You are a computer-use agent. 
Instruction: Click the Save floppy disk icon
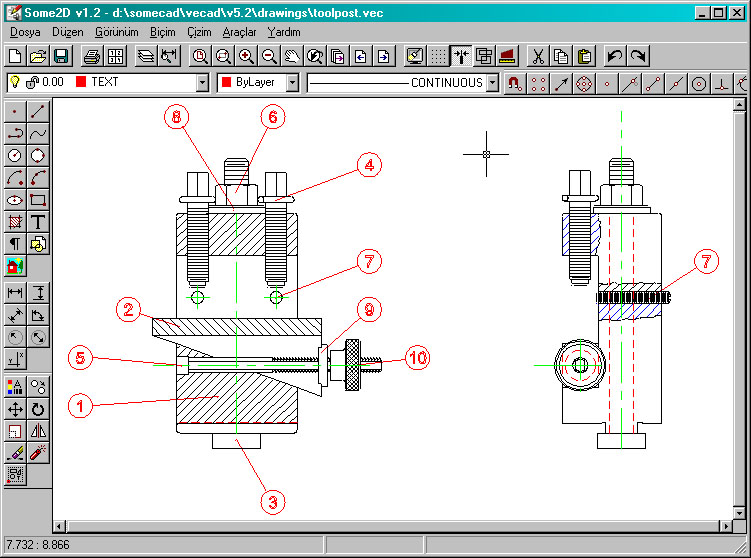coord(61,56)
